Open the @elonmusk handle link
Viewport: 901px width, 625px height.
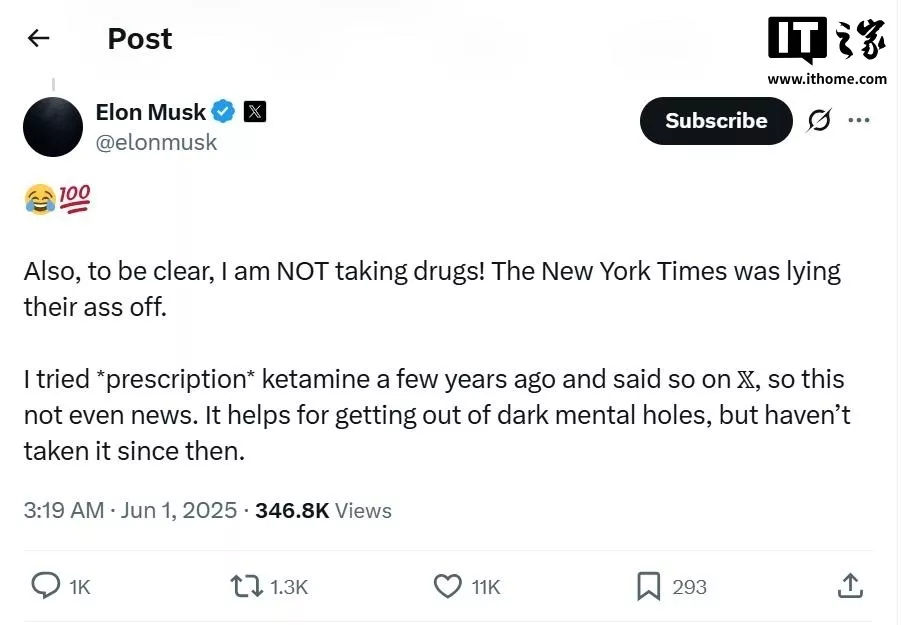pyautogui.click(x=156, y=142)
